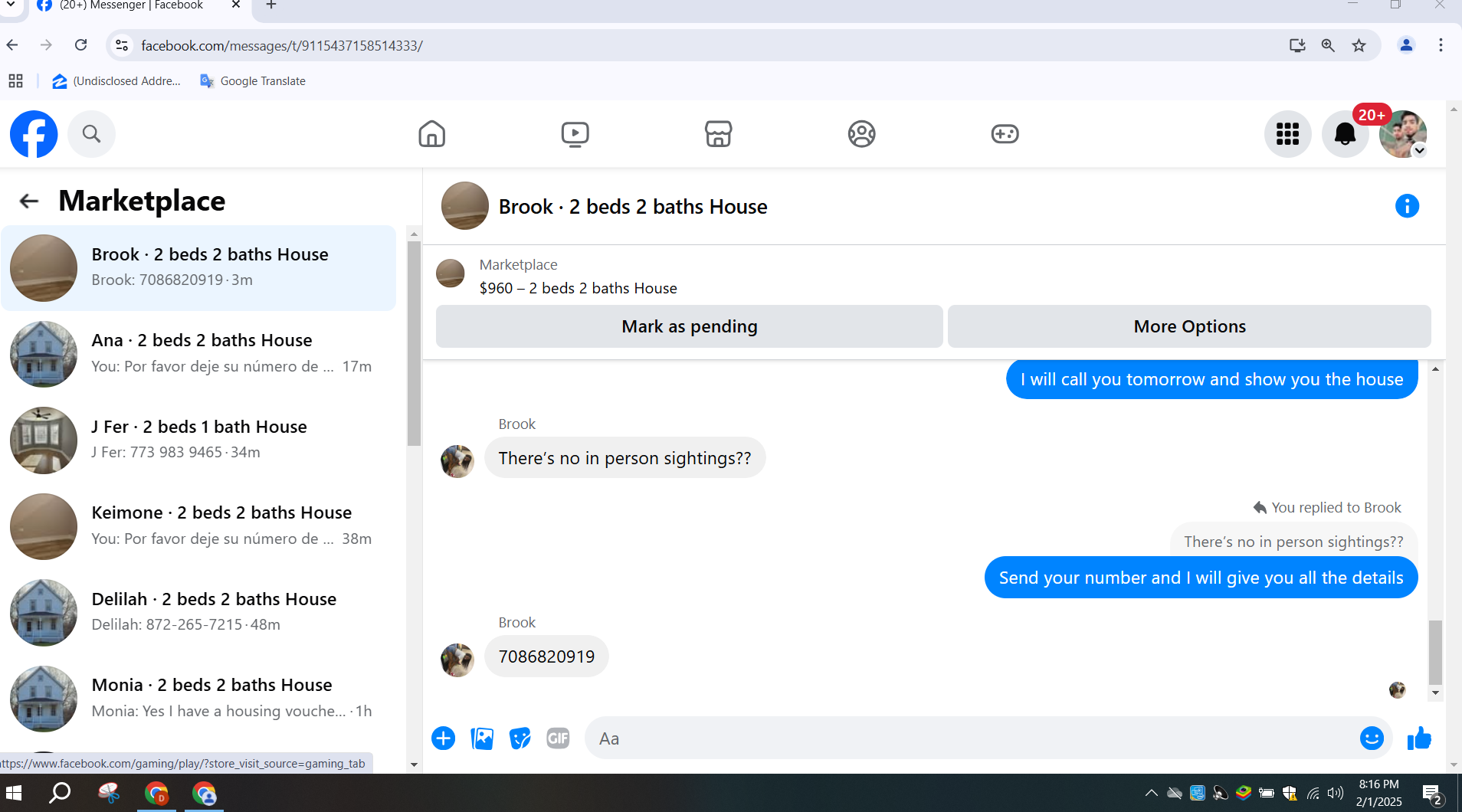Open J Fer 2 beds 1 bath conversation
The width and height of the screenshot is (1462, 812).
point(198,440)
